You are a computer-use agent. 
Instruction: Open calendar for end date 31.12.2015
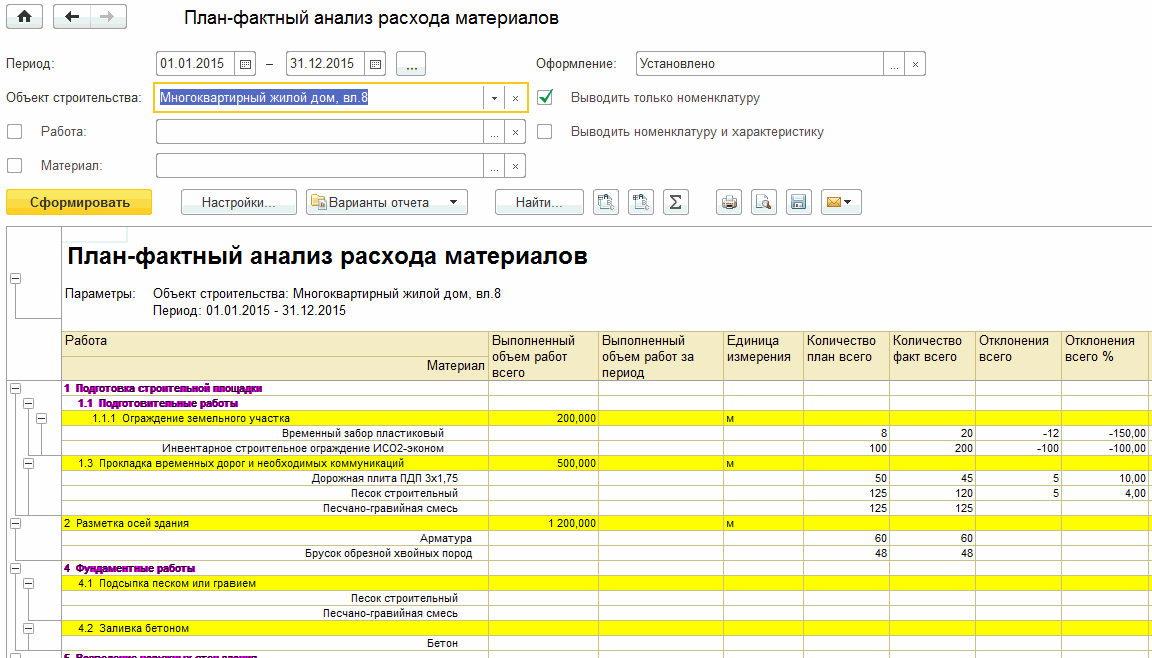(375, 64)
